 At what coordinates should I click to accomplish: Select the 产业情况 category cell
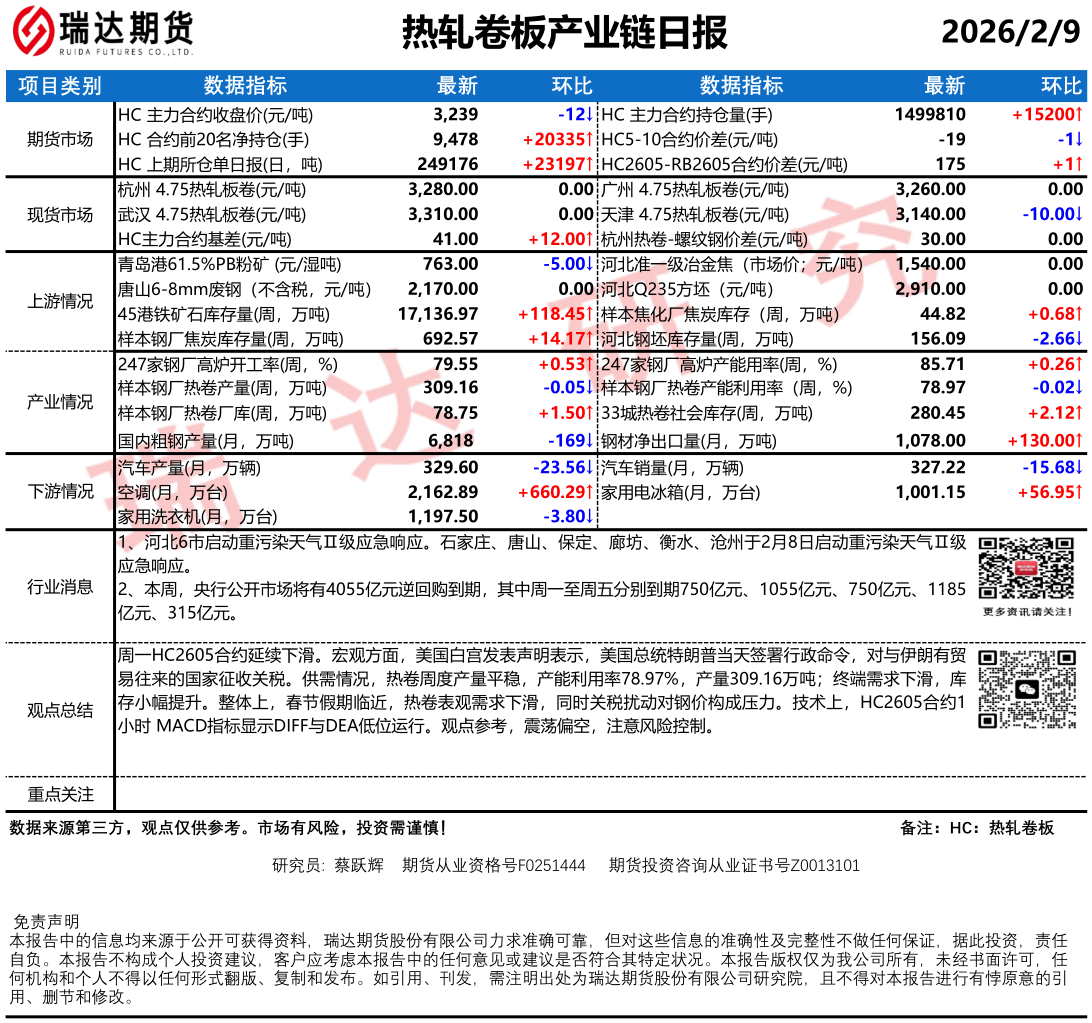coord(60,402)
